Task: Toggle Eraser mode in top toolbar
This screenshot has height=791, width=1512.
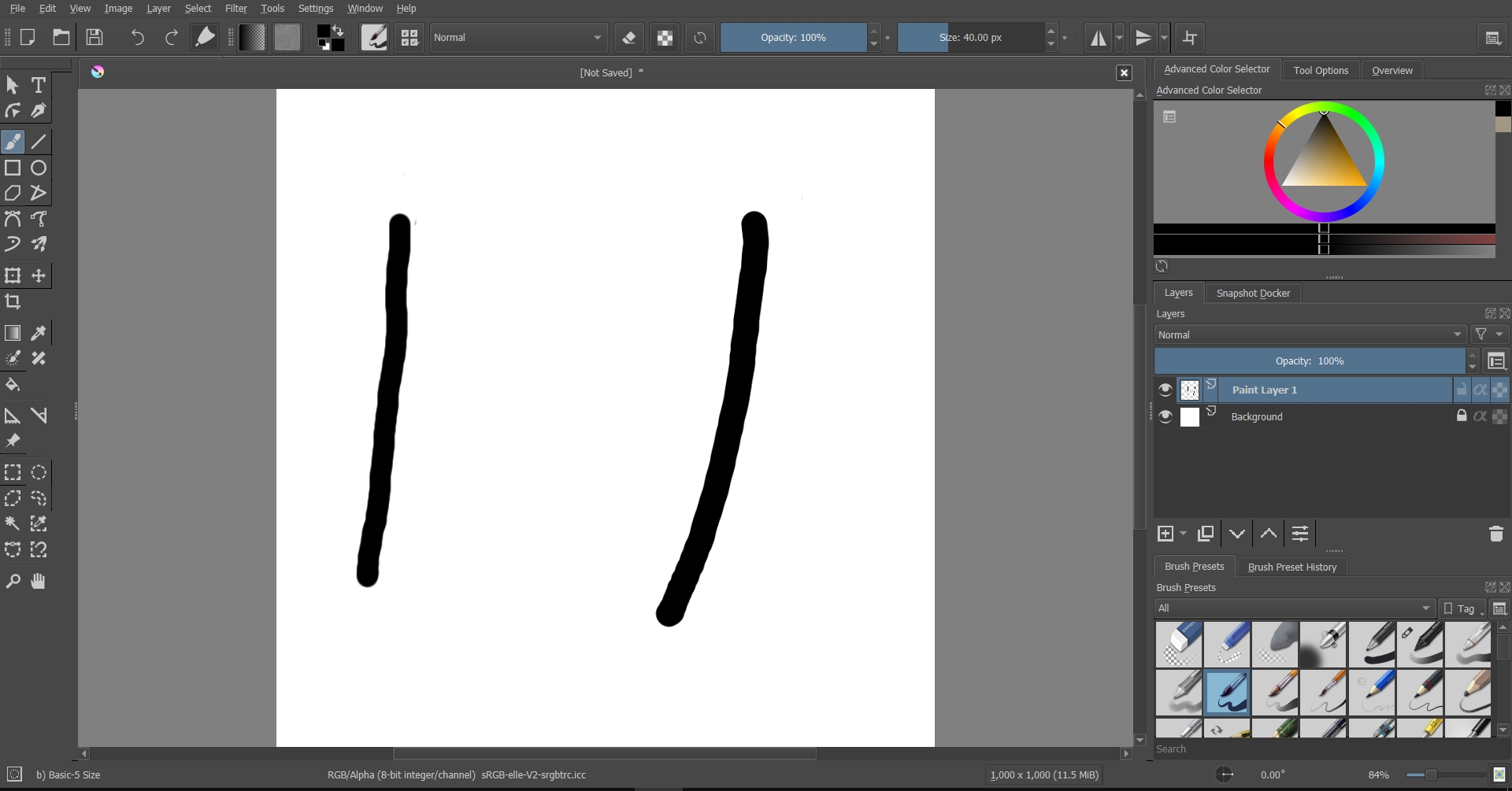Action: tap(628, 38)
